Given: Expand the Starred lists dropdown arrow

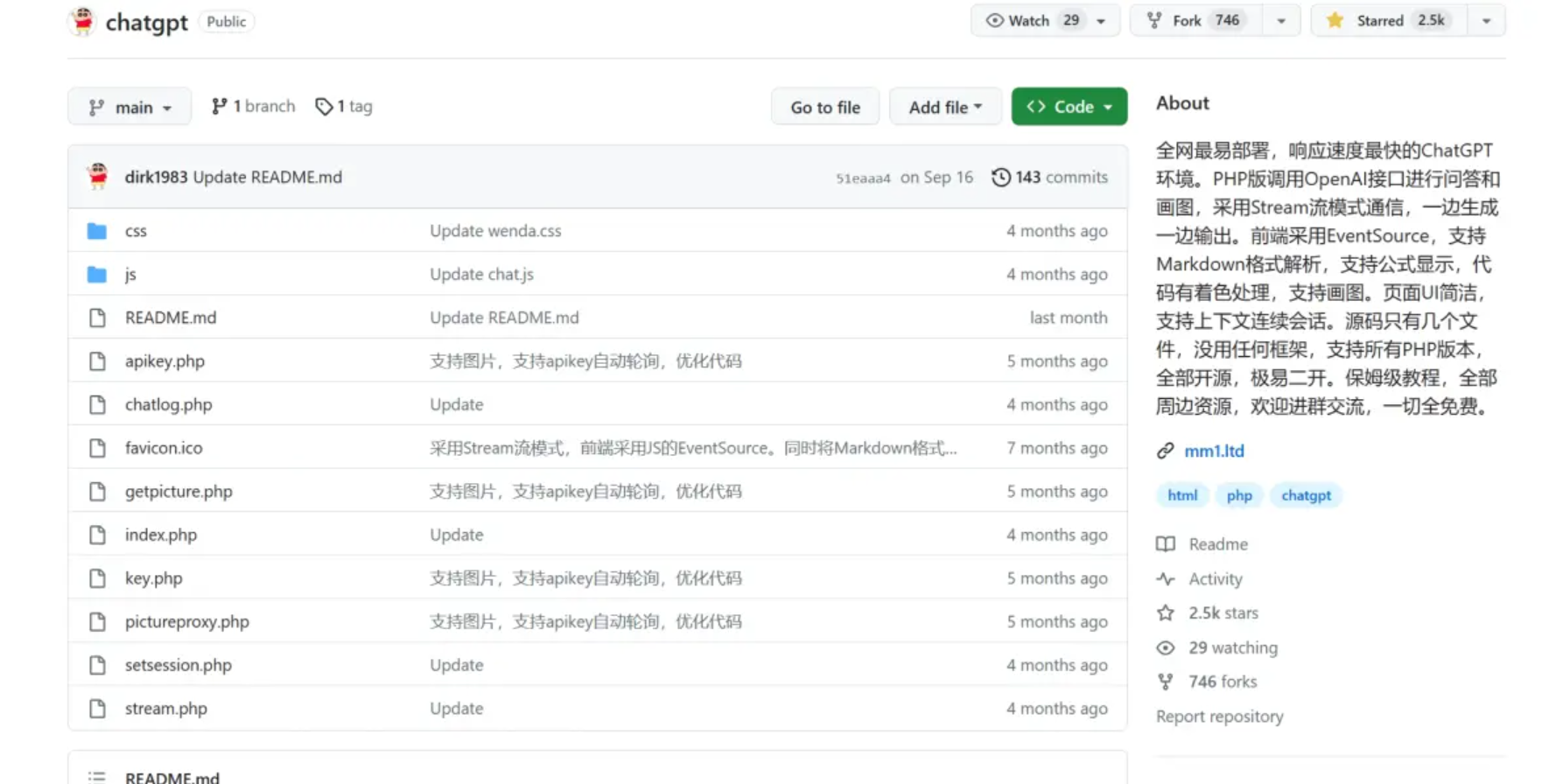Looking at the screenshot, I should pos(1486,21).
